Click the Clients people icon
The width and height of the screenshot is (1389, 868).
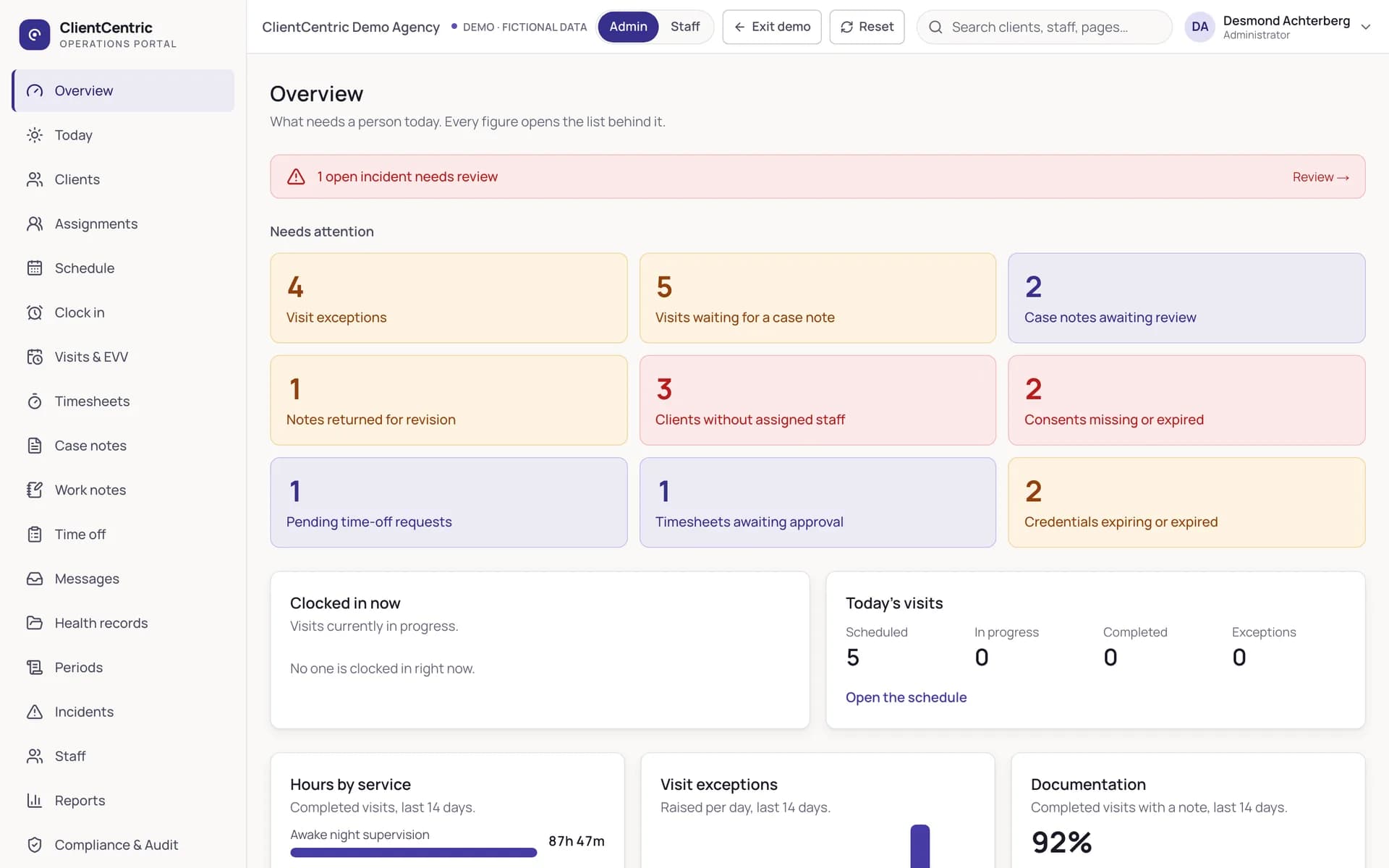coord(35,179)
